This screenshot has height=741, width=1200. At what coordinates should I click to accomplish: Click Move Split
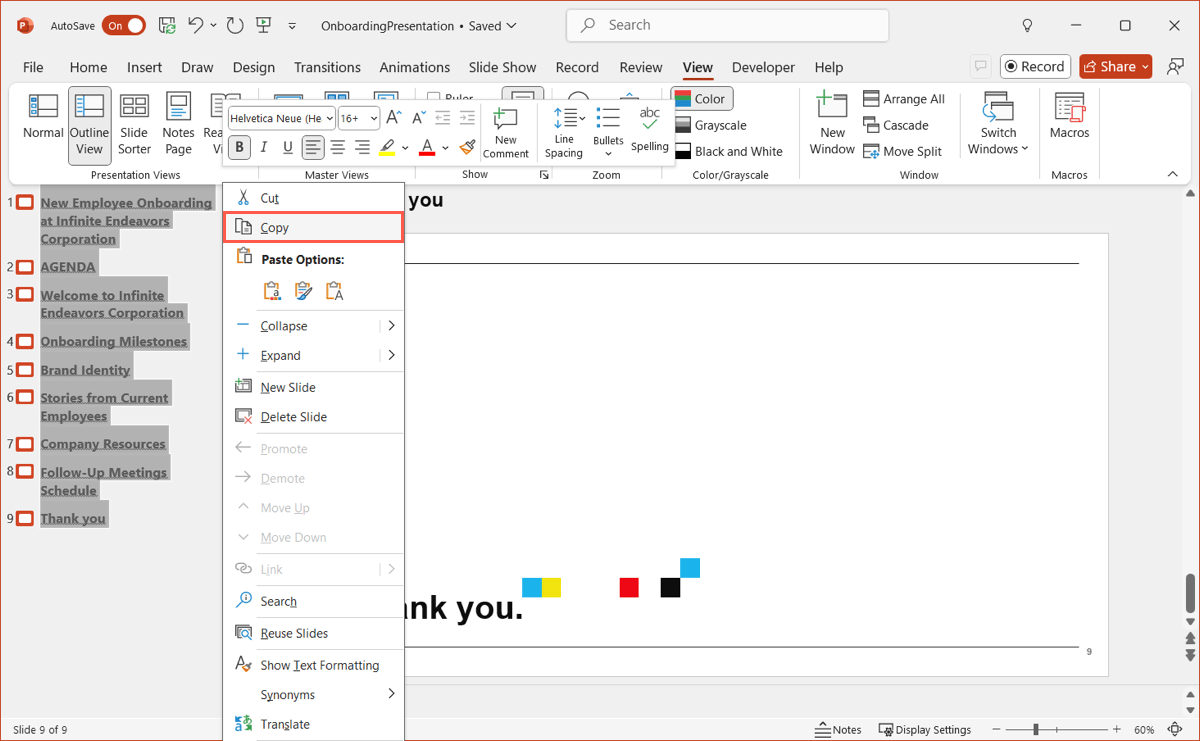coord(902,151)
